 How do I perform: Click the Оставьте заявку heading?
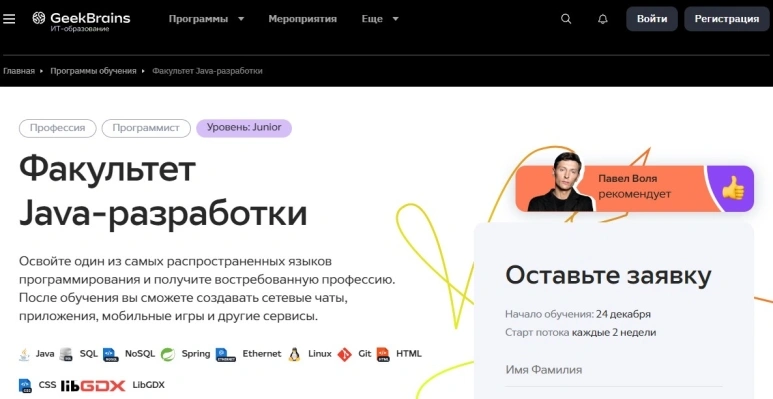click(608, 275)
